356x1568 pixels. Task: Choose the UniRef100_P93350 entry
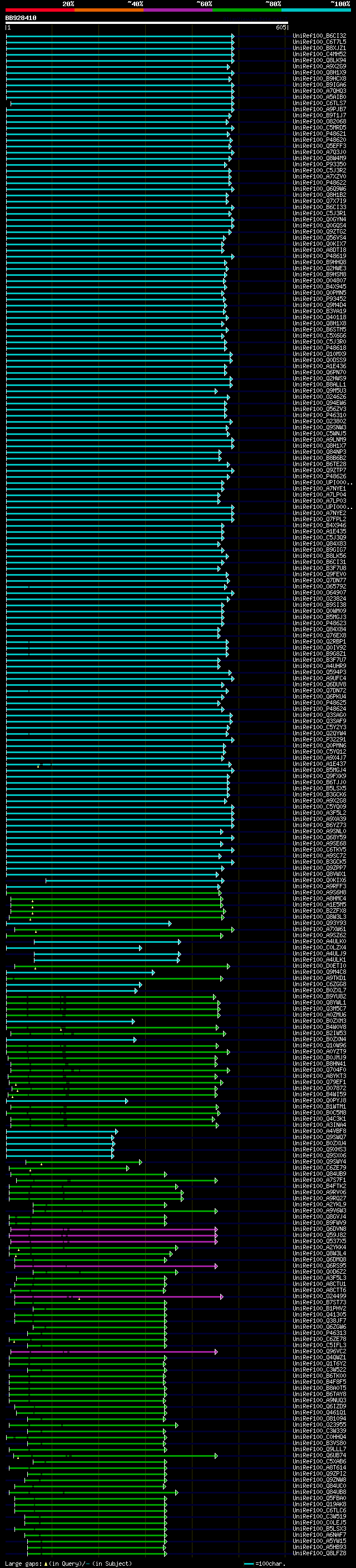point(319,164)
